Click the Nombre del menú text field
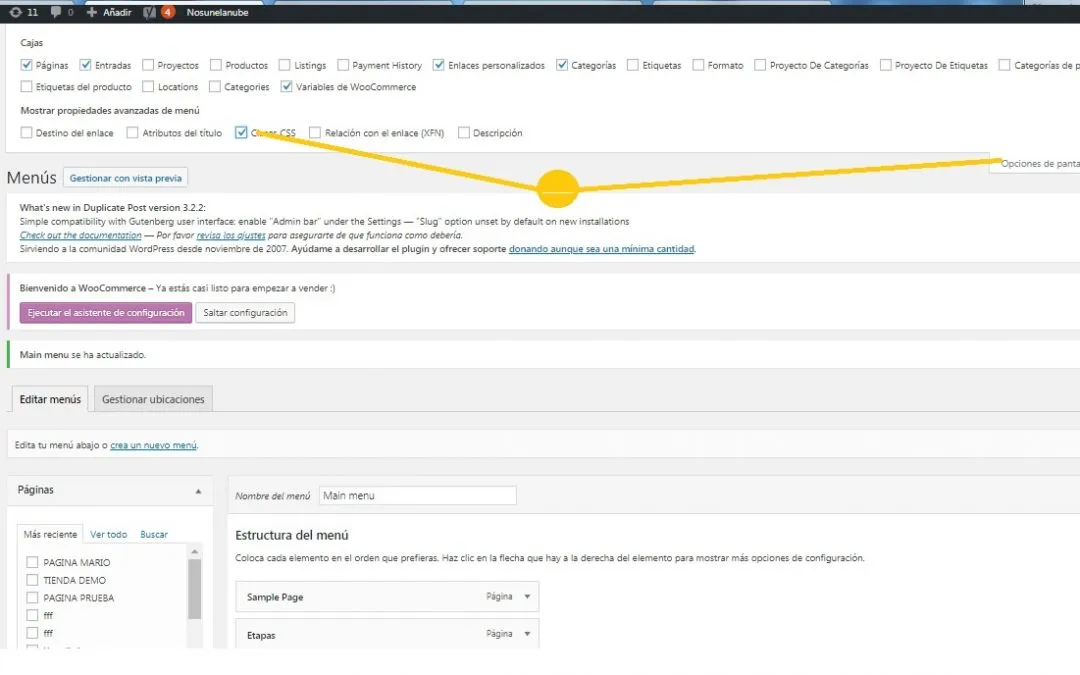Screen dimensions: 1080x675 click(417, 495)
